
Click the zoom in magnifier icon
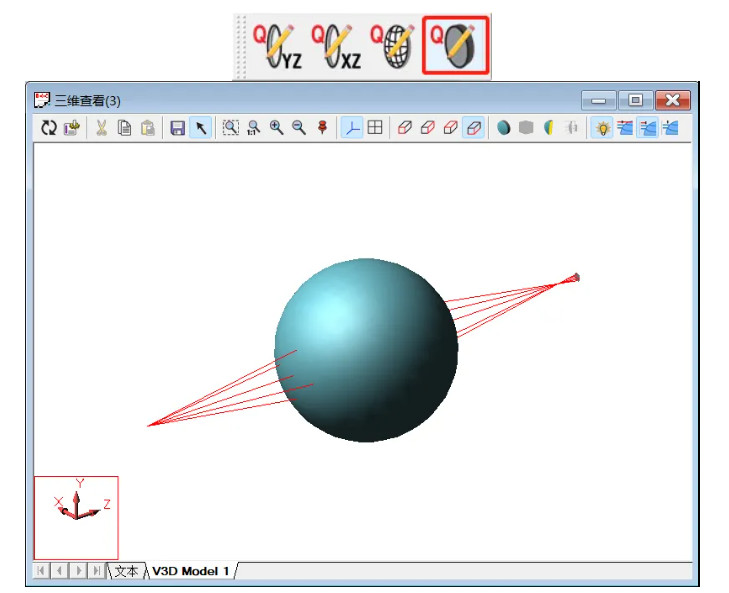(x=276, y=128)
